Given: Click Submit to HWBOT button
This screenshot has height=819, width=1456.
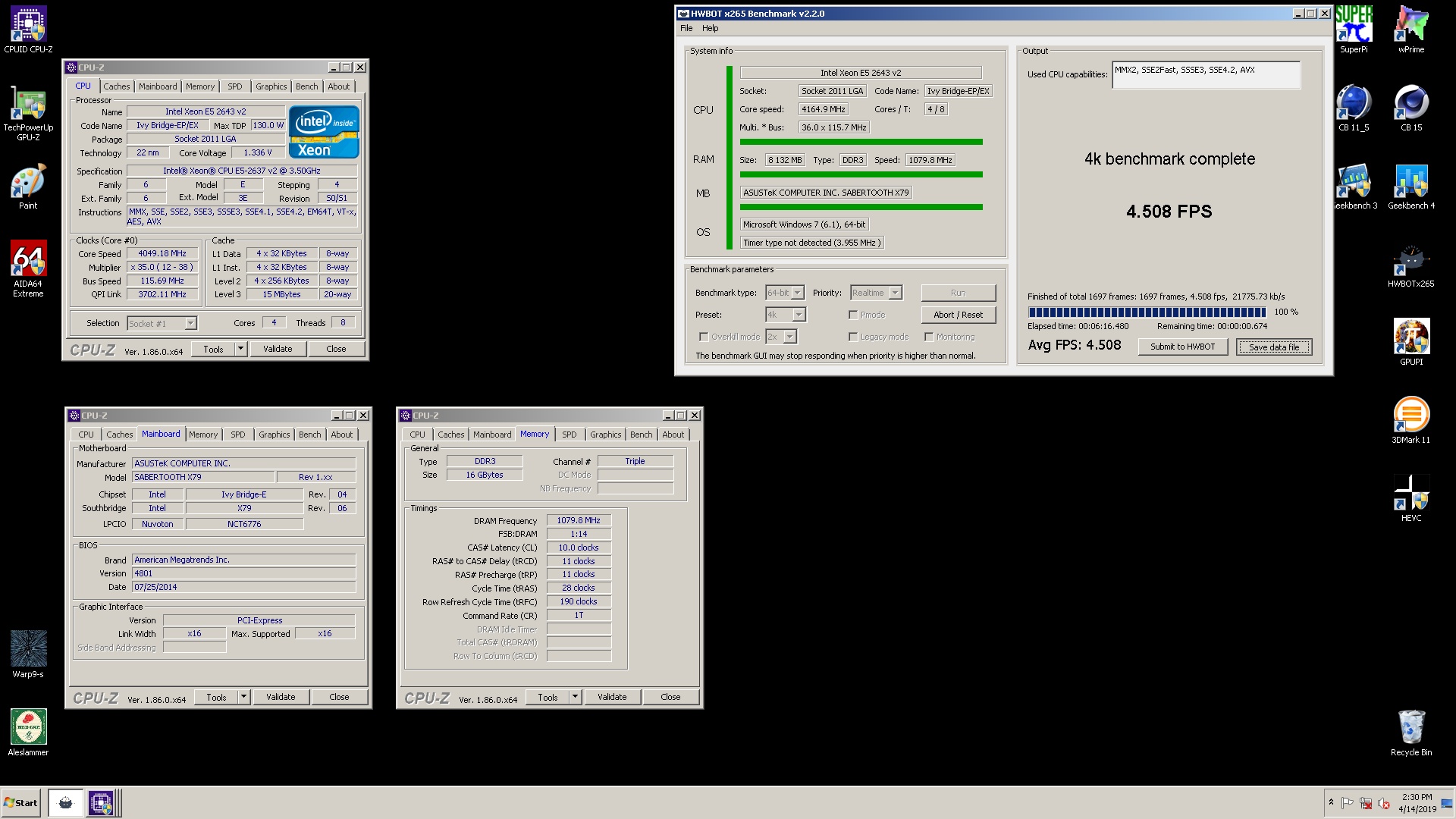Looking at the screenshot, I should click(x=1182, y=347).
